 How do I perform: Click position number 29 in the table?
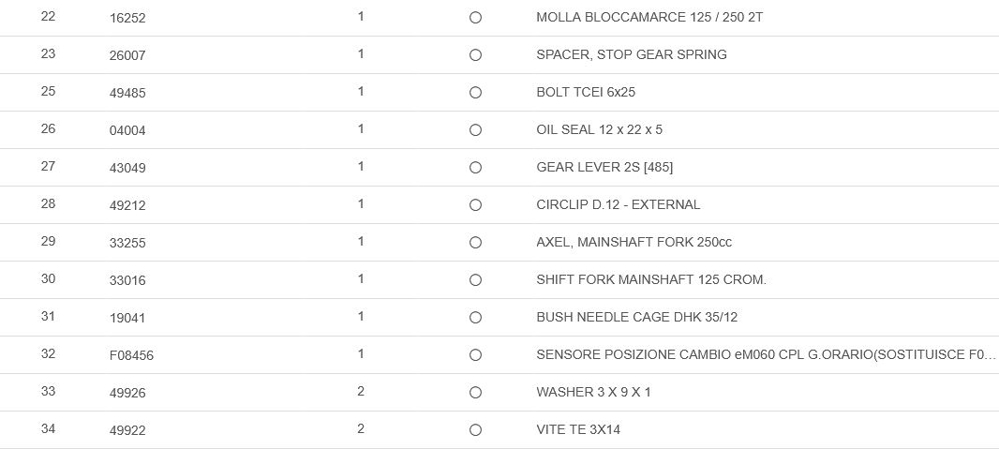(48, 242)
